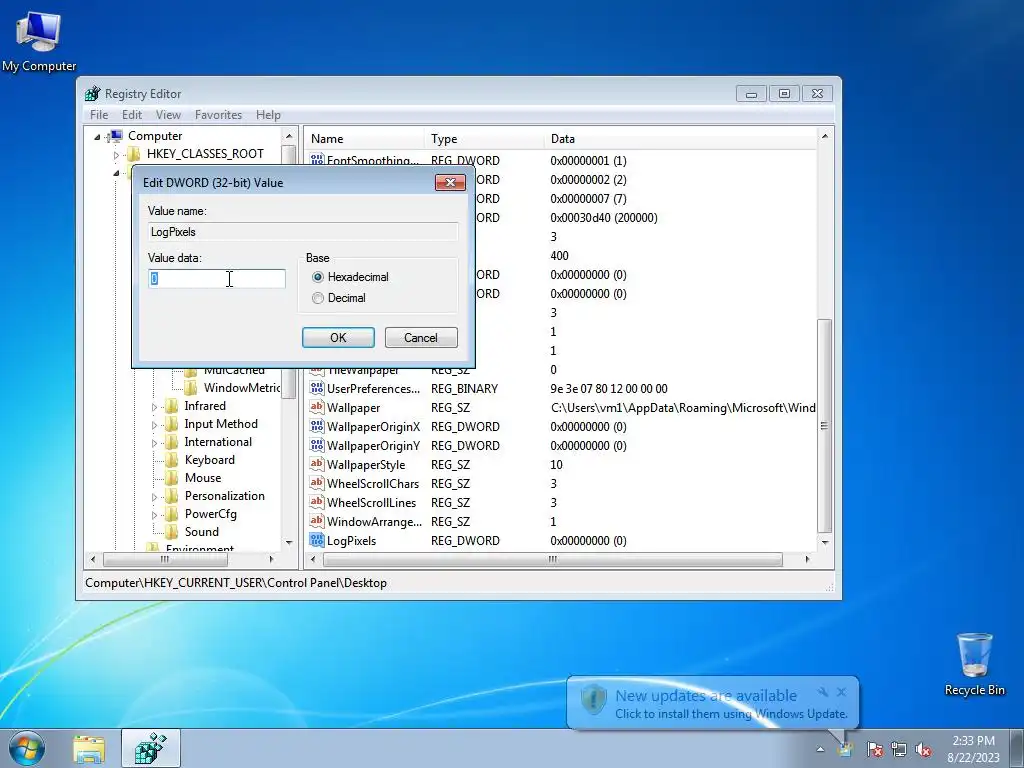Open the Recycle Bin desktop icon
Image resolution: width=1024 pixels, height=768 pixels.
[974, 664]
